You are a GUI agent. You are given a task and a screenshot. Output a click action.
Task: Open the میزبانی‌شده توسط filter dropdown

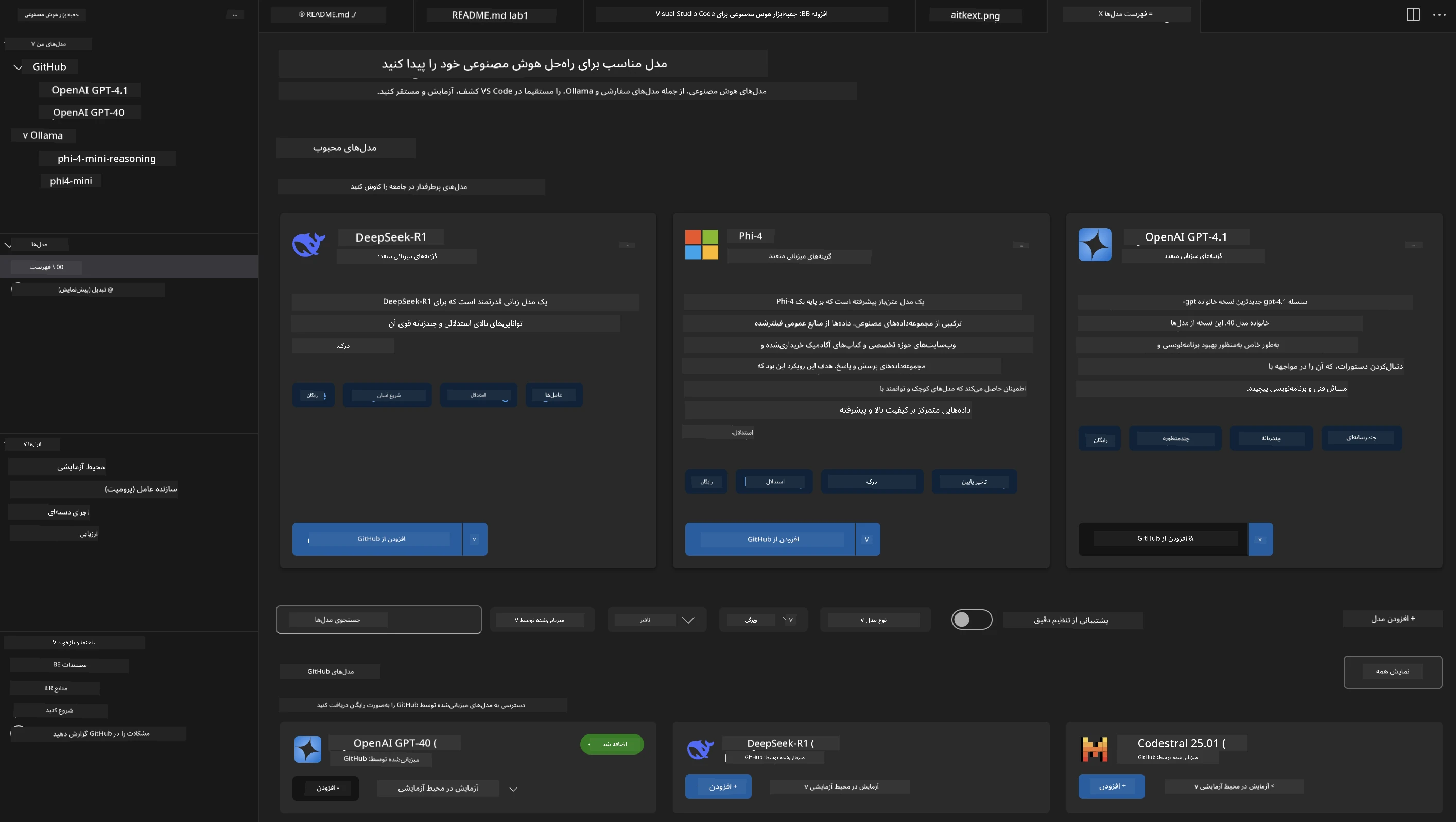point(542,620)
